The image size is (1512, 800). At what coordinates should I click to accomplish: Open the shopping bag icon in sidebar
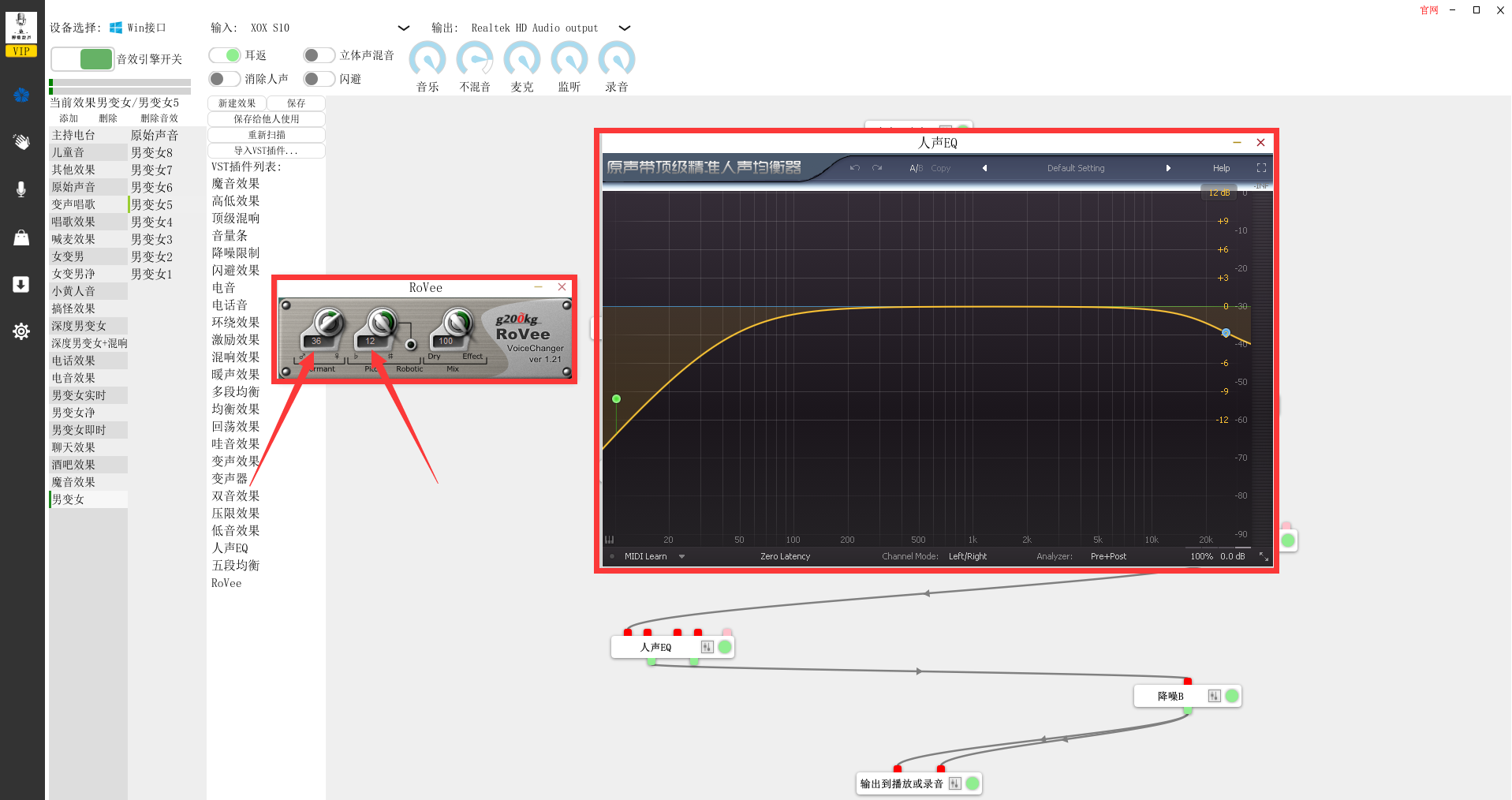point(21,237)
